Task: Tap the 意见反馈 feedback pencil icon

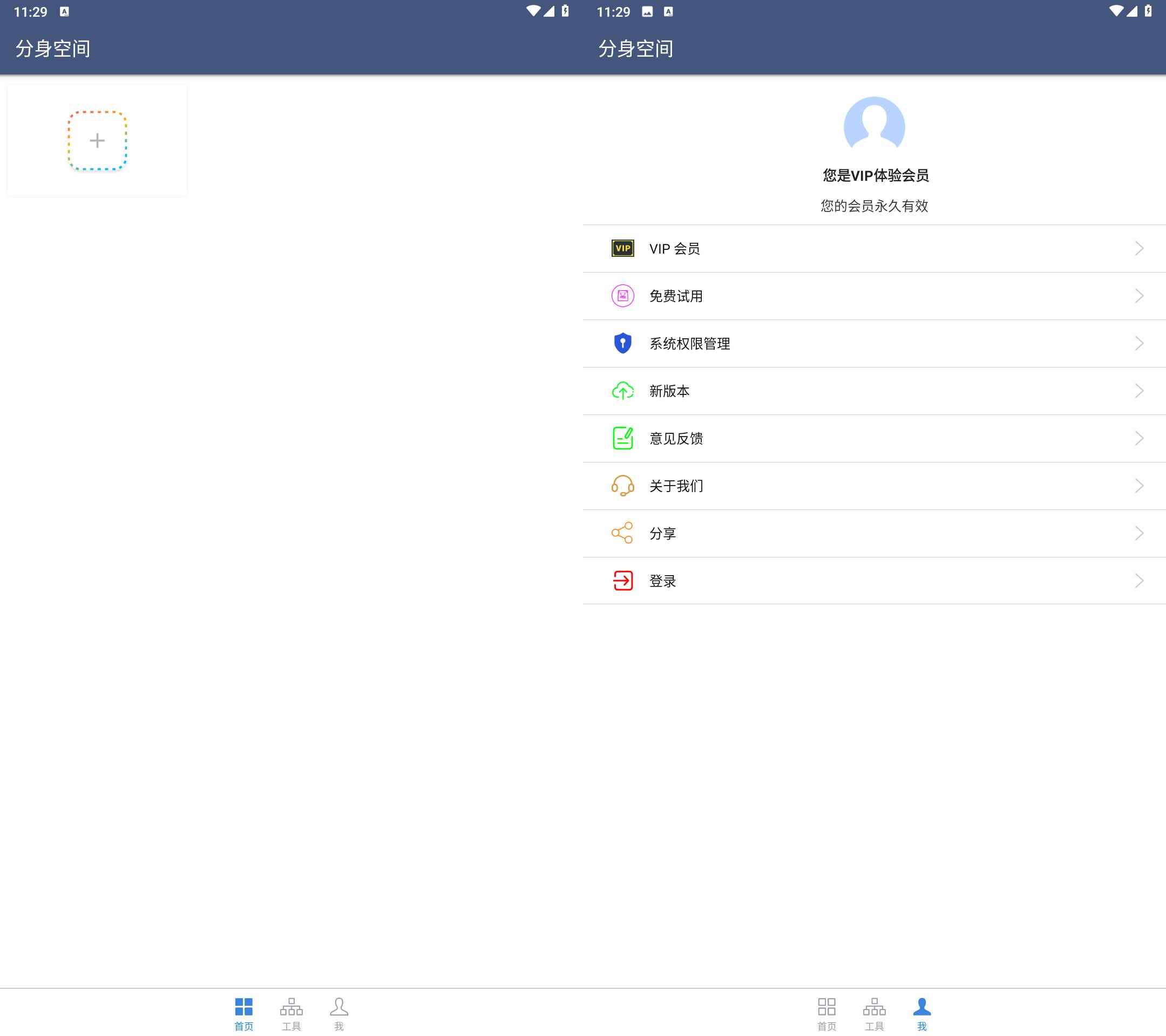Action: point(622,439)
